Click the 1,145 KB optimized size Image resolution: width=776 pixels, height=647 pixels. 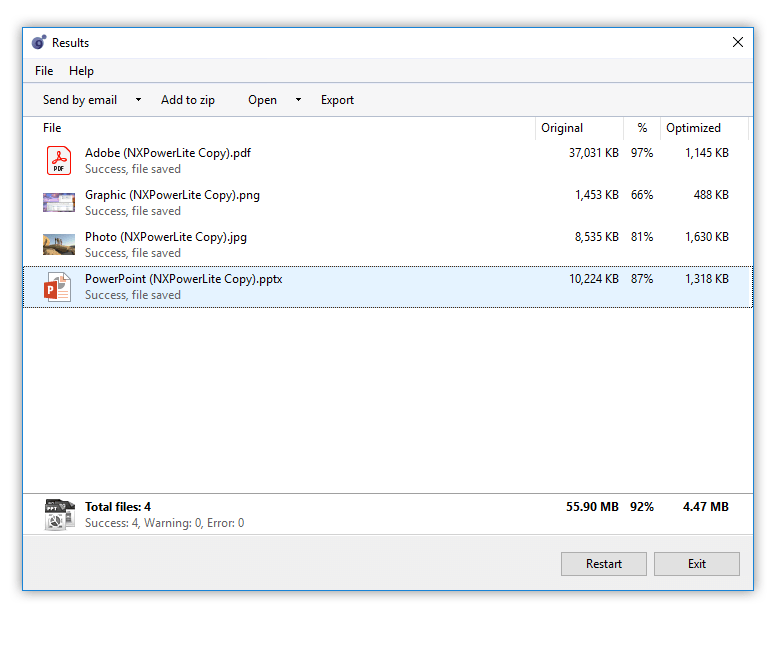707,153
